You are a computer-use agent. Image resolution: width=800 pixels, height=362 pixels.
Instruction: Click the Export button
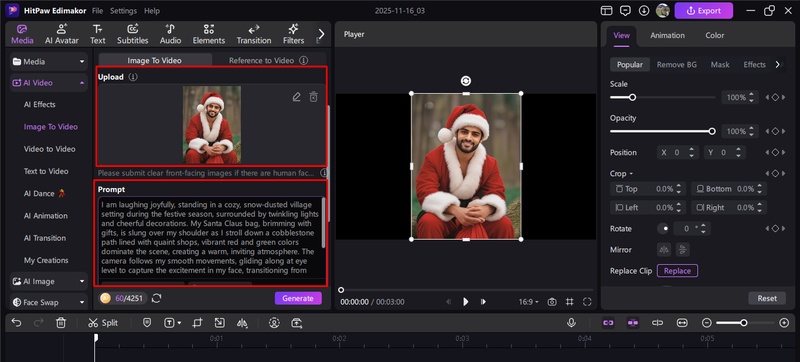point(704,11)
